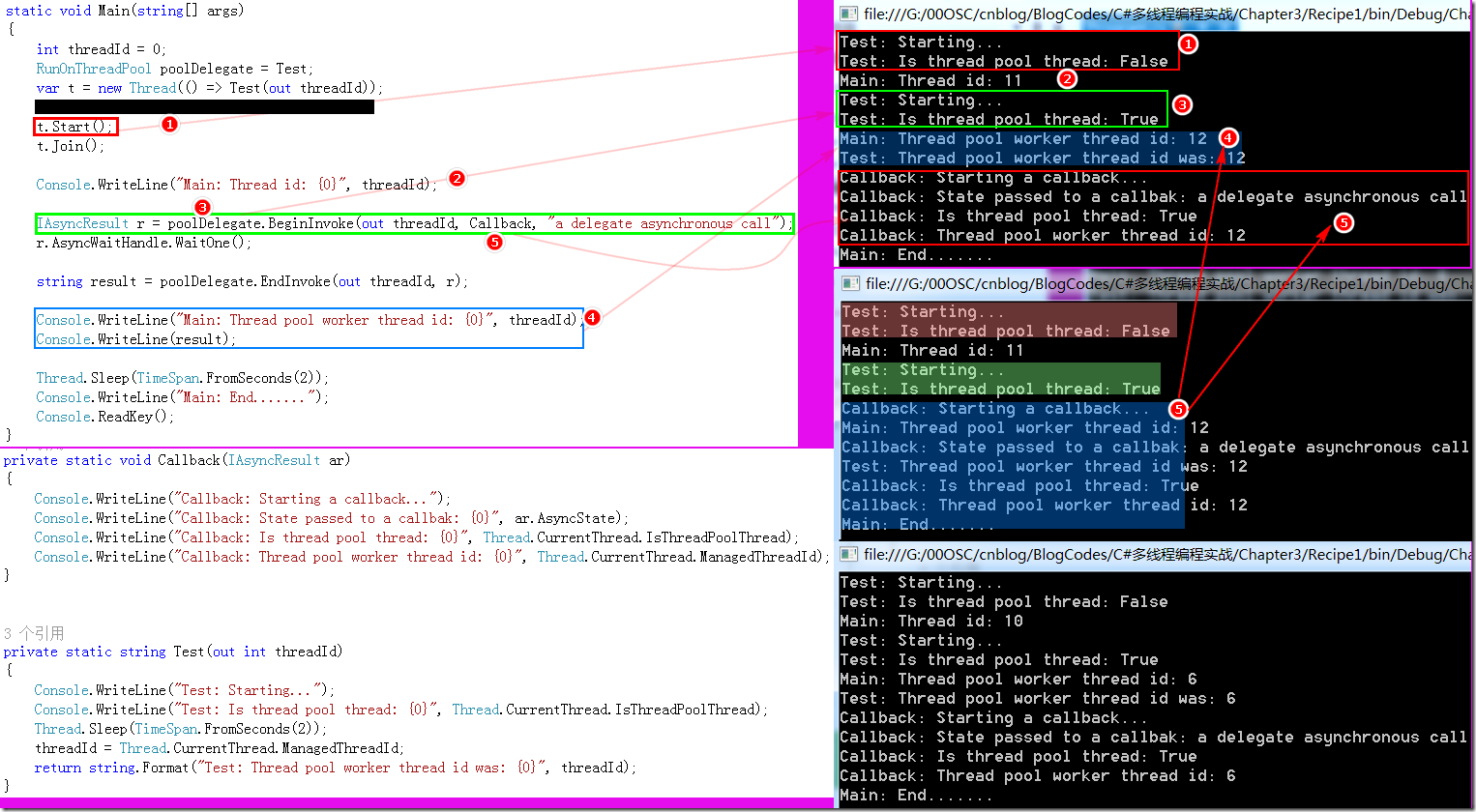Click the bottom console window's file path title
1476x812 pixels.
[x=1167, y=554]
